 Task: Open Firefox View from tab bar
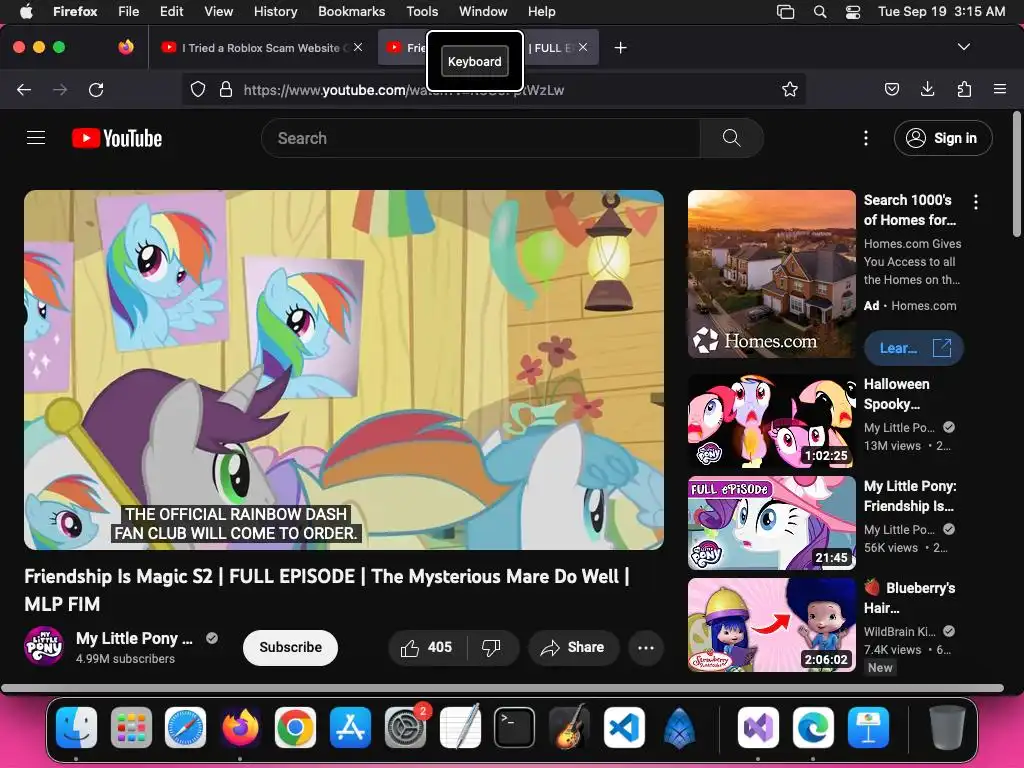126,47
